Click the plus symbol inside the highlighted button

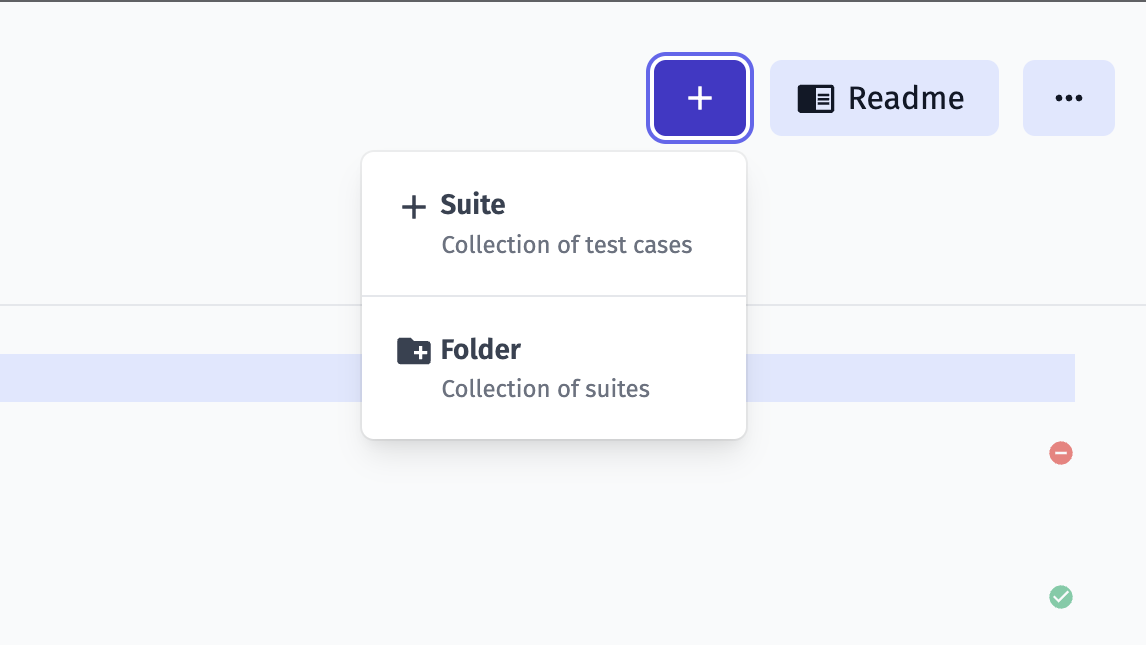(x=699, y=98)
